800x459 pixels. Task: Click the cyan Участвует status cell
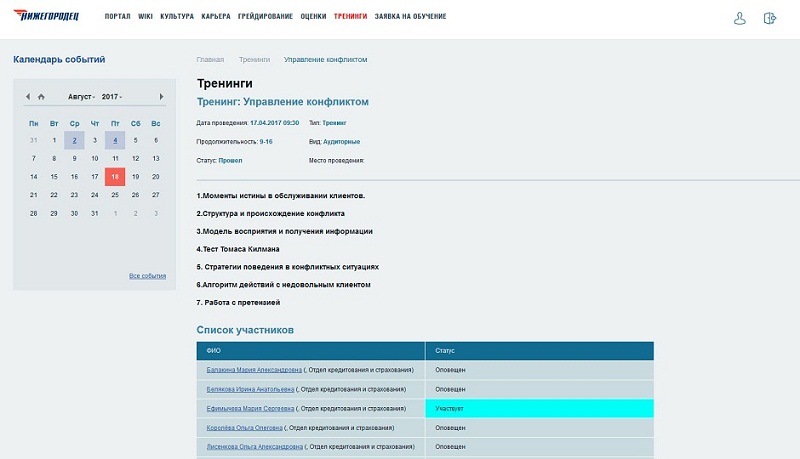coord(539,409)
